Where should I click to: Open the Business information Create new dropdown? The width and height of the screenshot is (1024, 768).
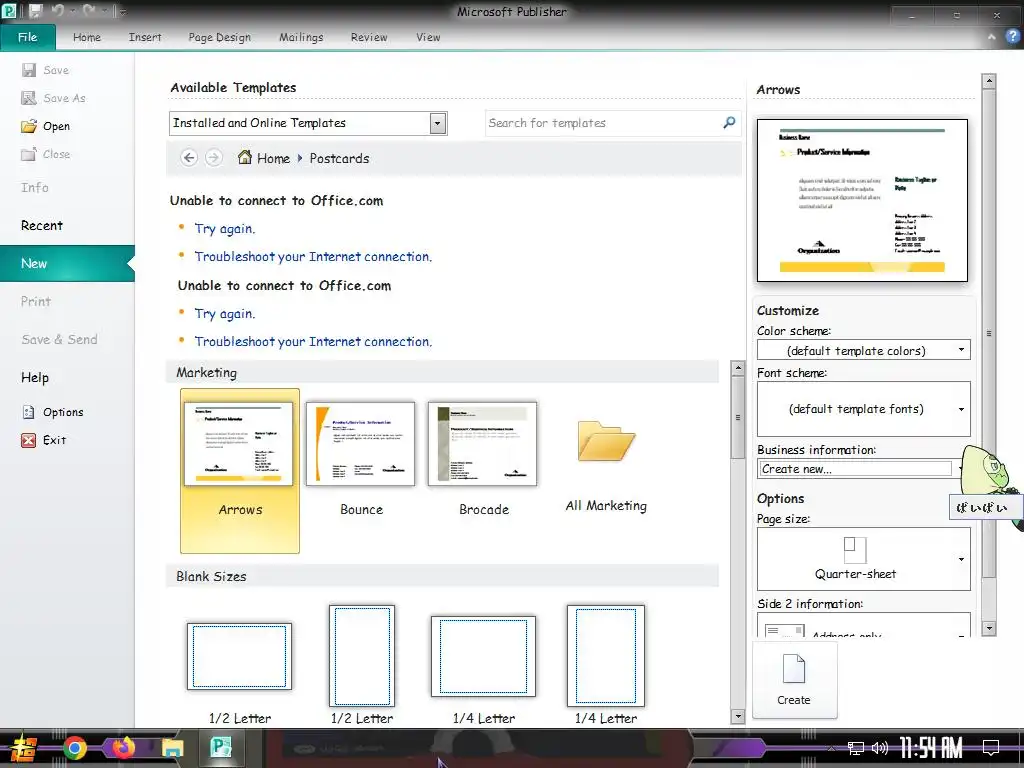859,469
